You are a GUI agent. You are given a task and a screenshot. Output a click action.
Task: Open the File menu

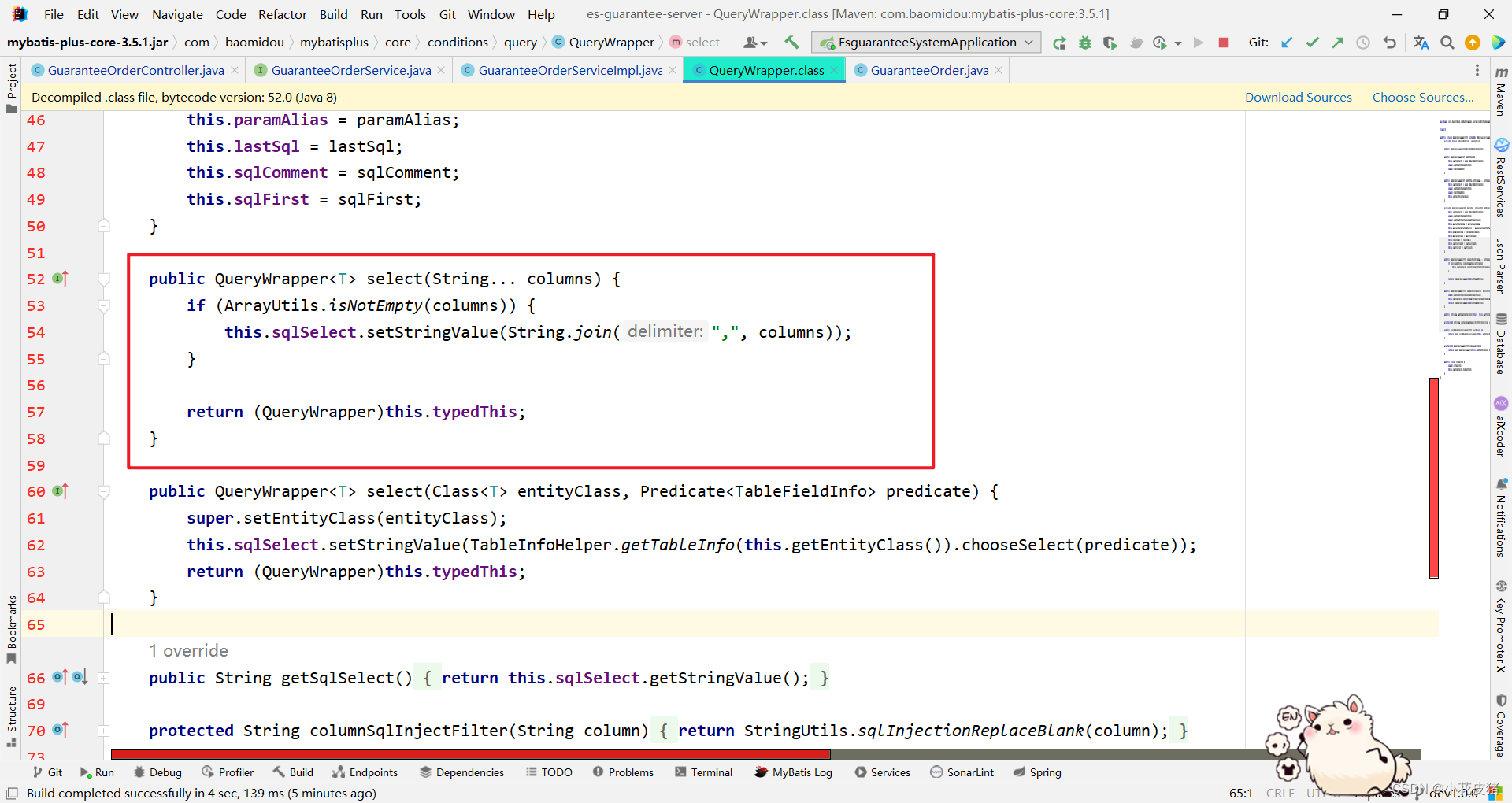tap(54, 14)
